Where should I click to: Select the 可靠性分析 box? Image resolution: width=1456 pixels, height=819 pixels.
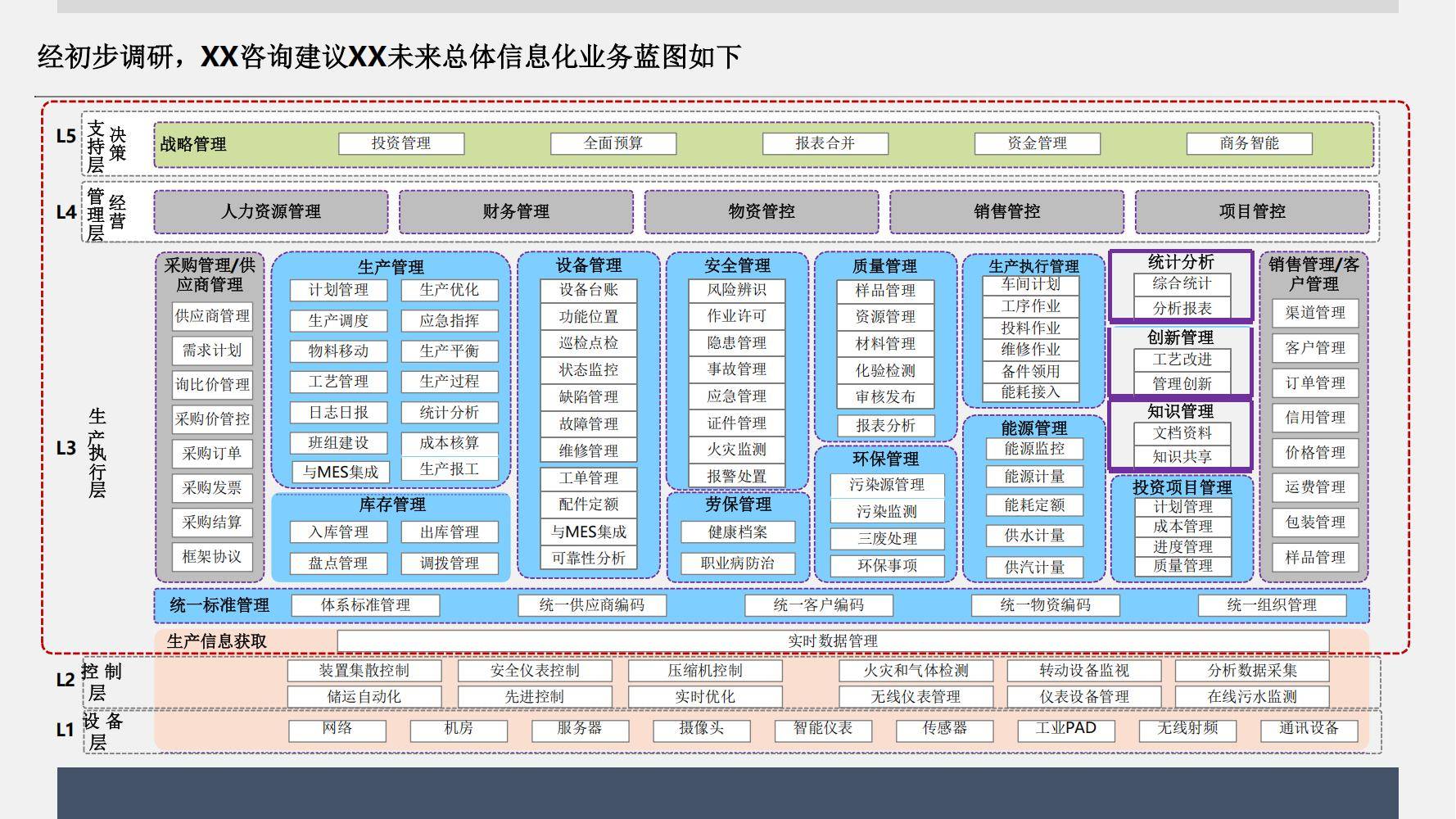click(589, 559)
